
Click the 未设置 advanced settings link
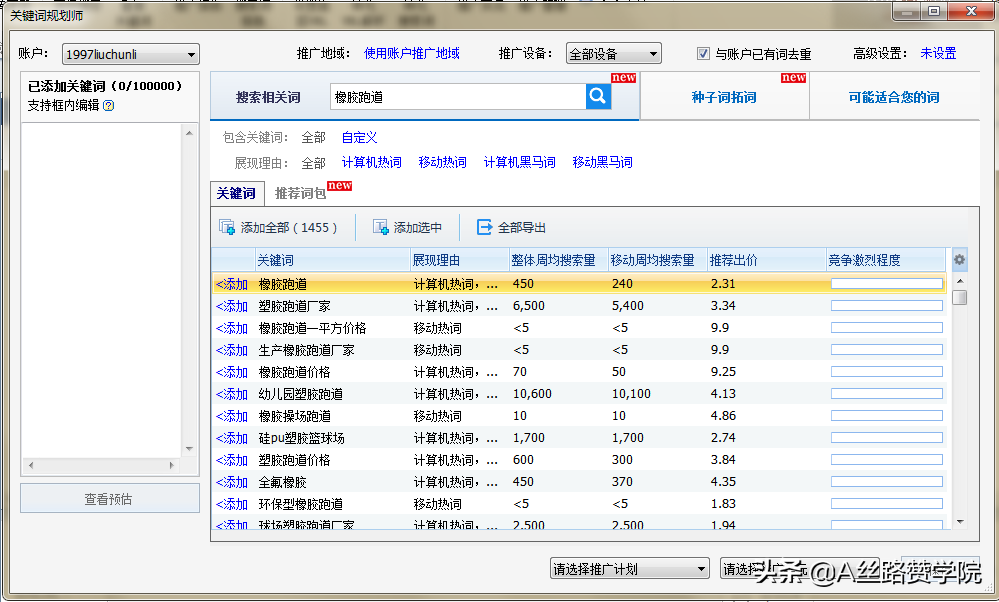pyautogui.click(x=938, y=54)
